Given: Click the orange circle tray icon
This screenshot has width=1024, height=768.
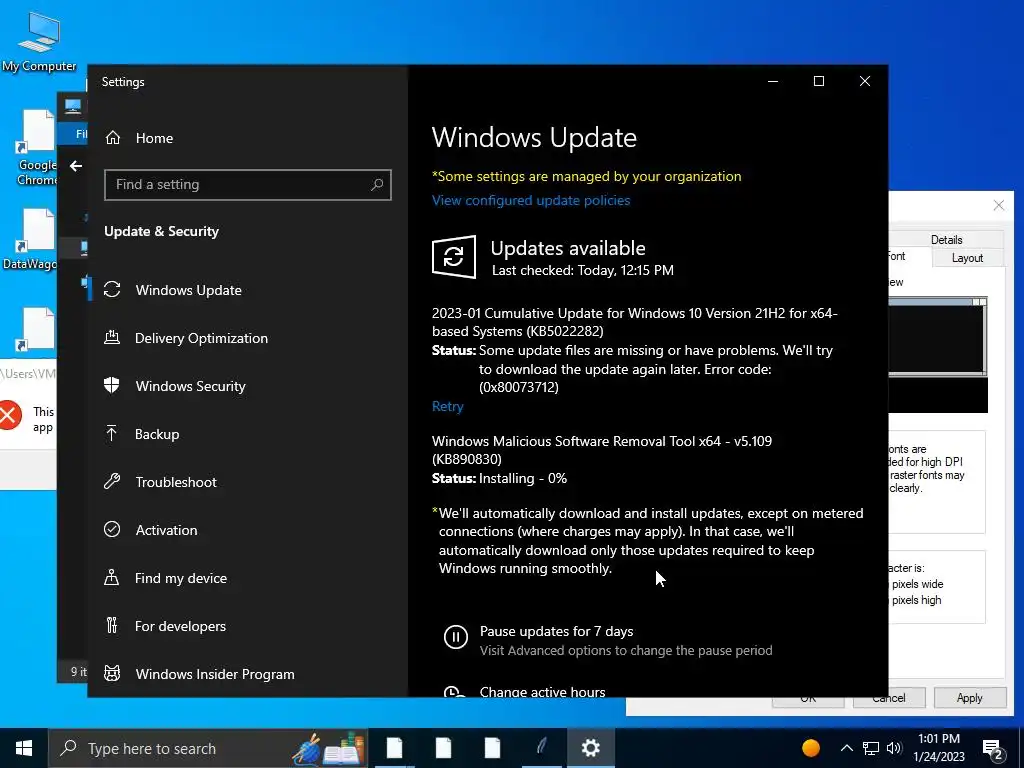Looking at the screenshot, I should tap(810, 748).
